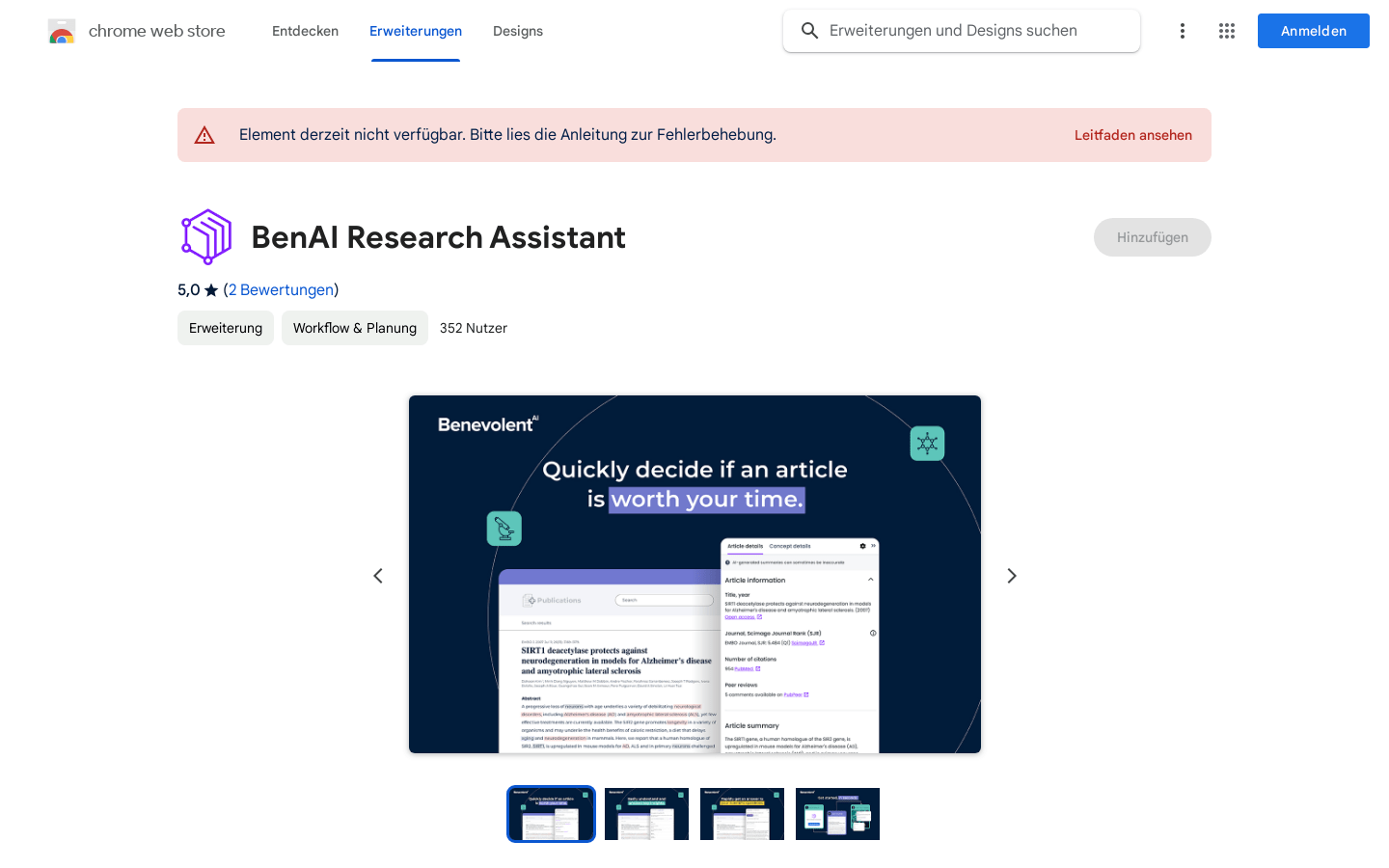Screen dimensions: 1389x868
Task: Click the warning triangle in the alert banner
Action: [204, 134]
